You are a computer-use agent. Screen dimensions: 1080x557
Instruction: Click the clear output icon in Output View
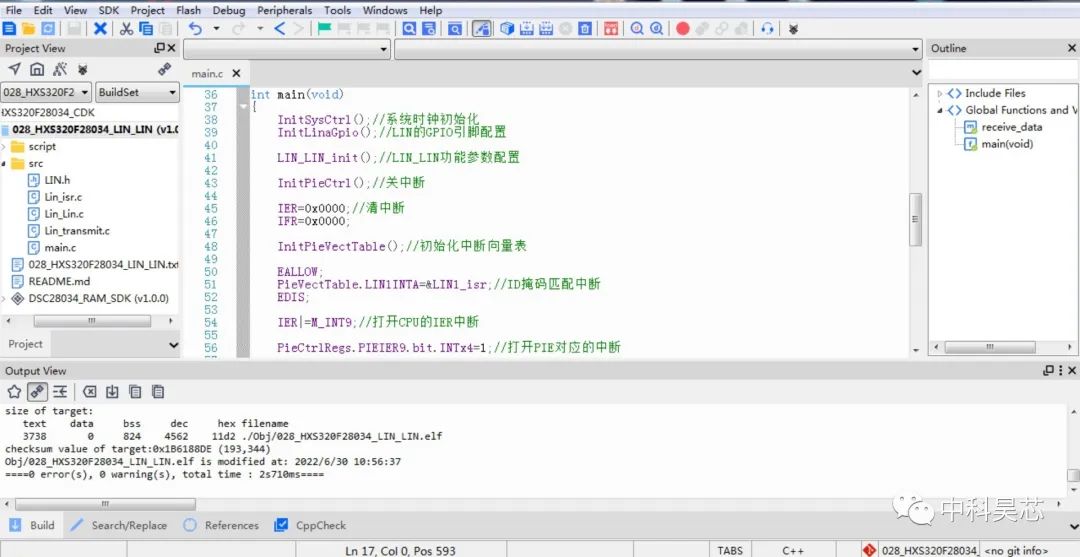coord(90,392)
